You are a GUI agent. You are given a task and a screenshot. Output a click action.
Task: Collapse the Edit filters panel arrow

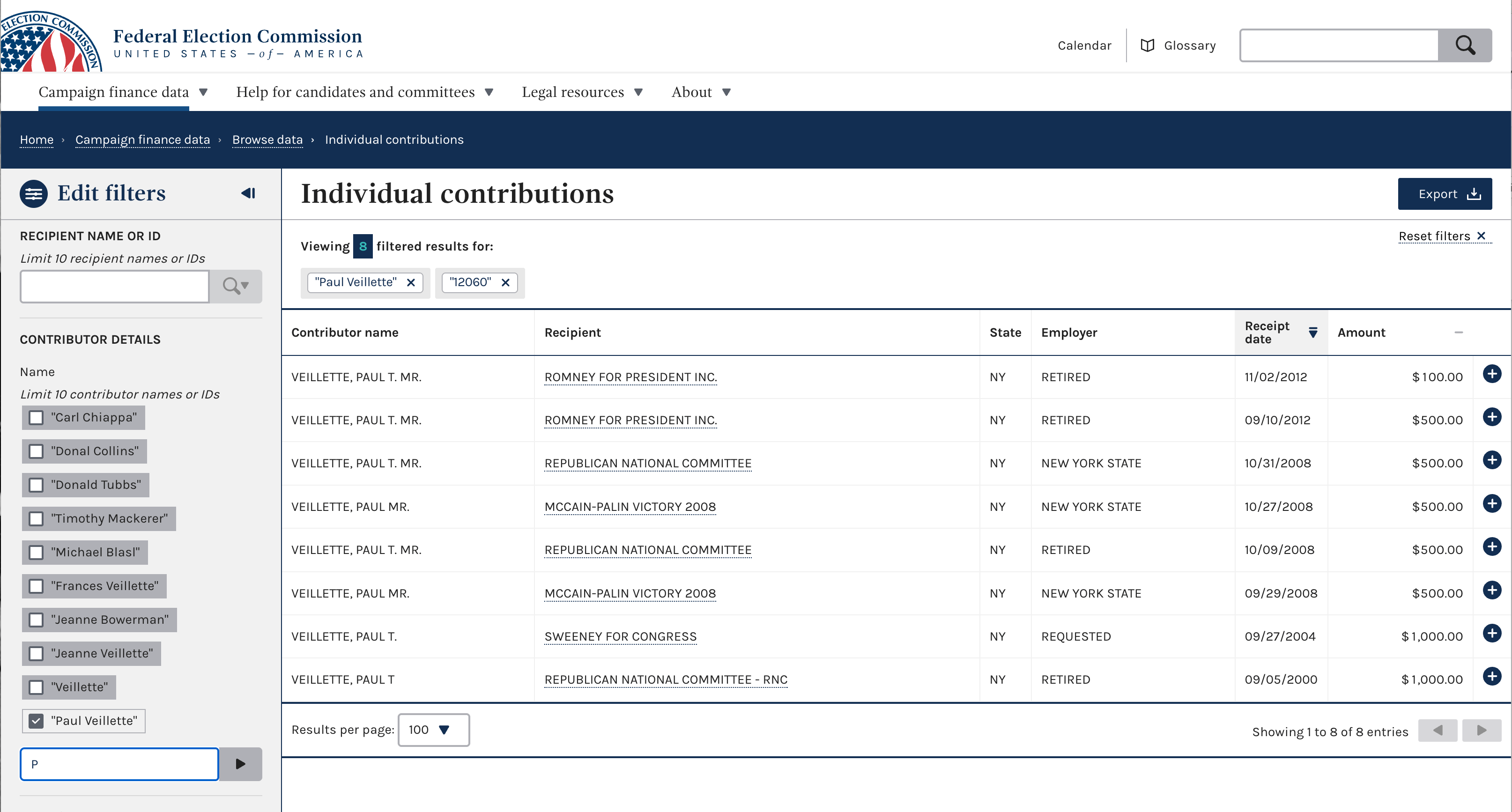tap(248, 193)
